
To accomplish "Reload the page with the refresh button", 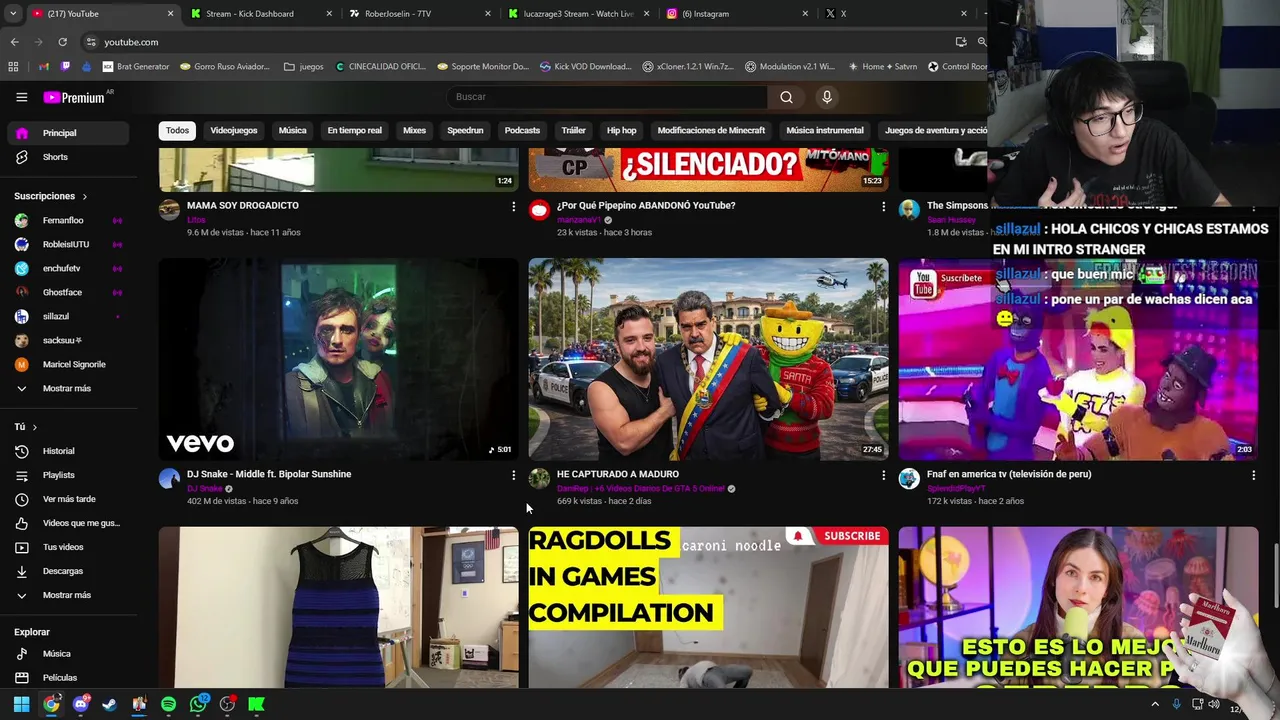I will pyautogui.click(x=62, y=42).
